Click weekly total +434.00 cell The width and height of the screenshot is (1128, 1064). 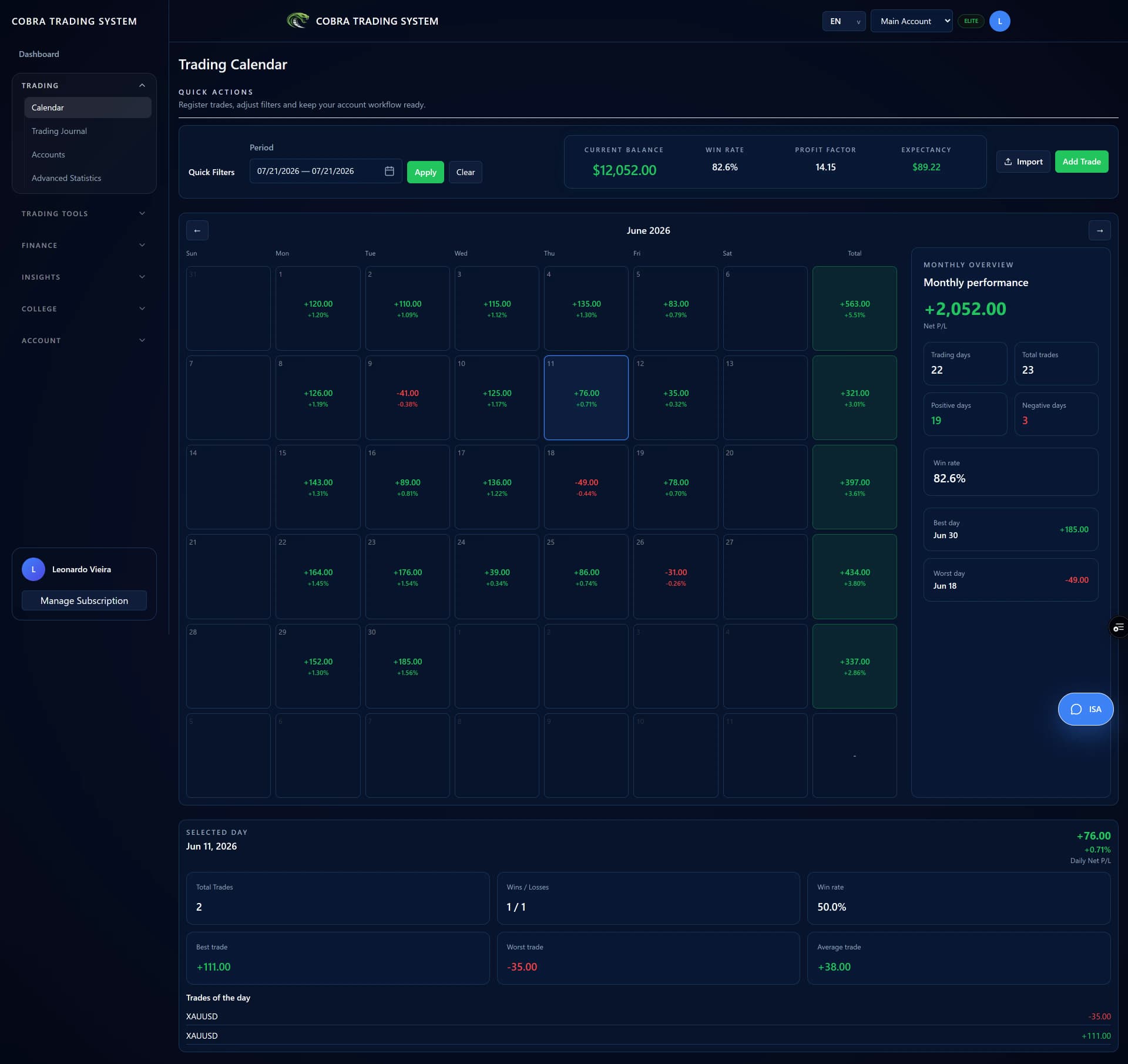point(854,576)
